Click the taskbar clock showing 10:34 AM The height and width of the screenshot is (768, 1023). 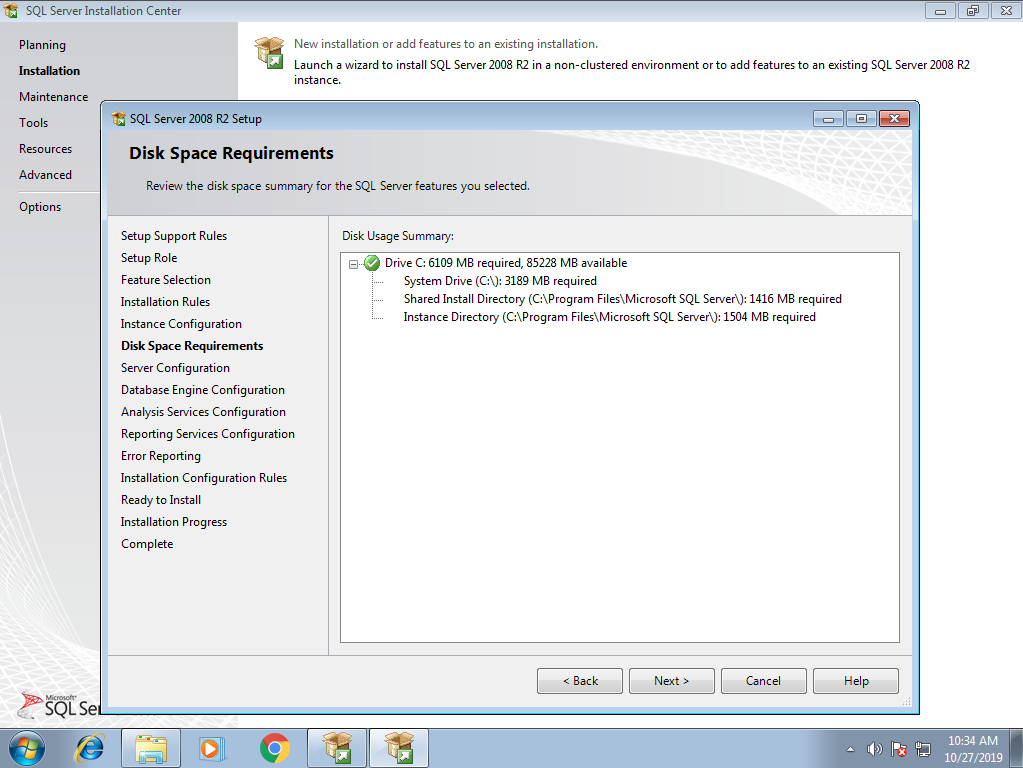pos(973,749)
